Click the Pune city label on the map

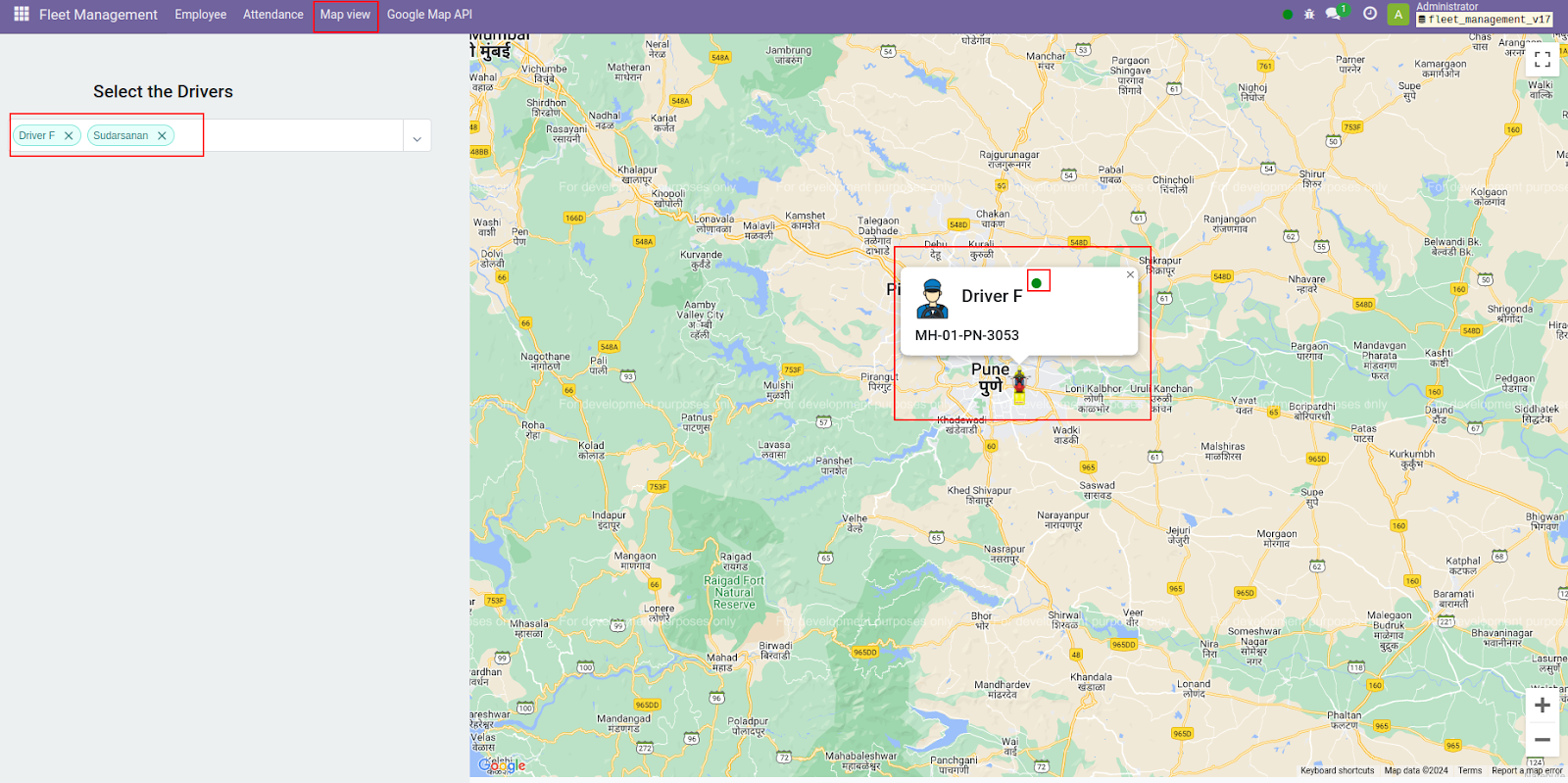[990, 376]
